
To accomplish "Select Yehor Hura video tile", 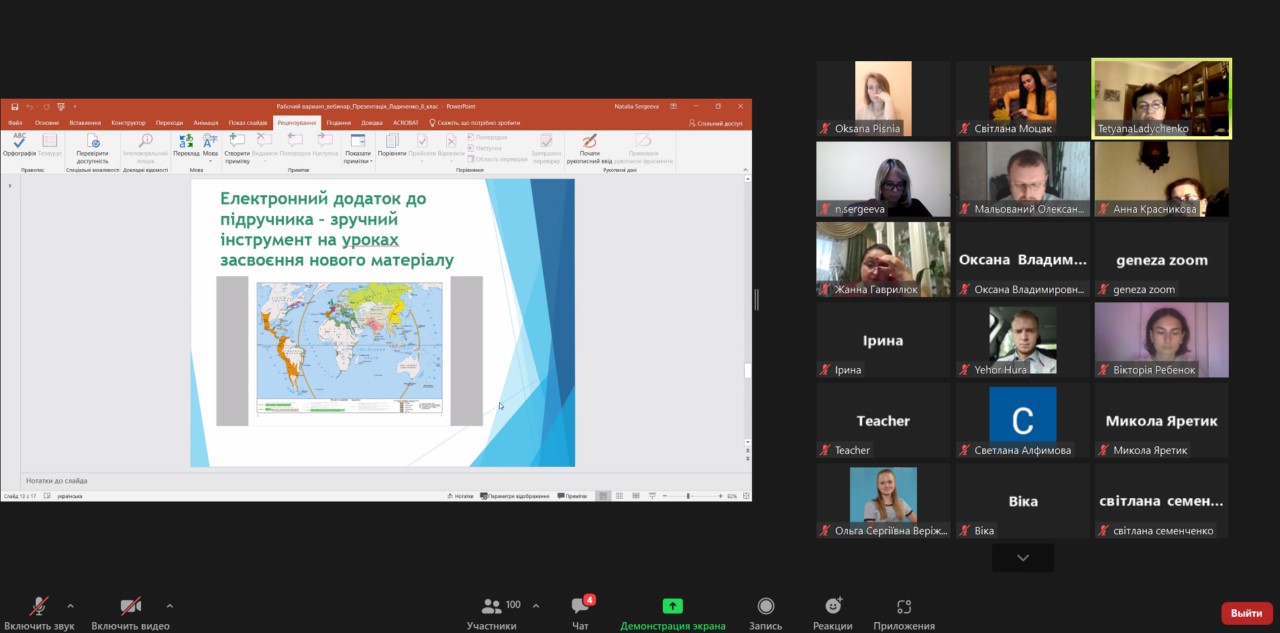I will pyautogui.click(x=1022, y=340).
